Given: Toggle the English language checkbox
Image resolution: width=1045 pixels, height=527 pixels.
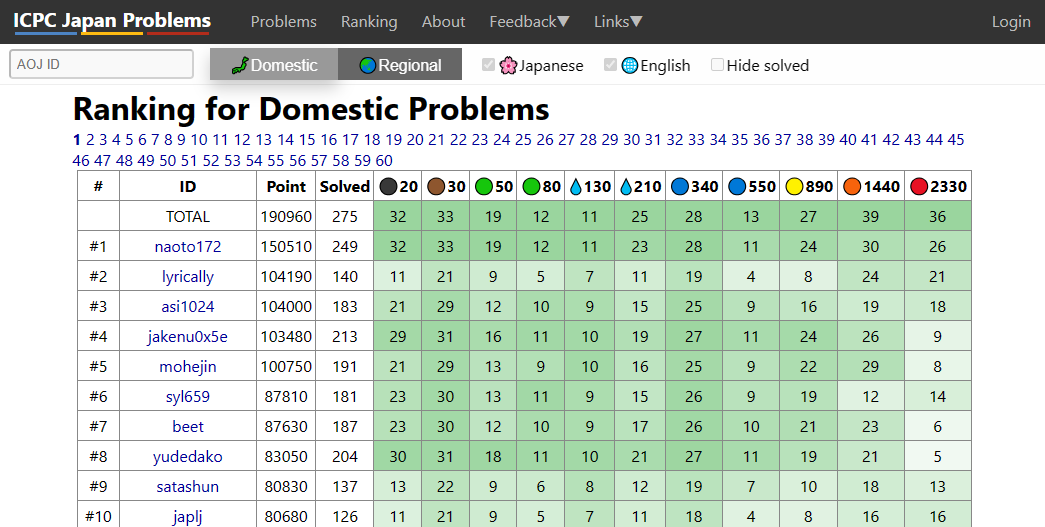Looking at the screenshot, I should pos(610,65).
